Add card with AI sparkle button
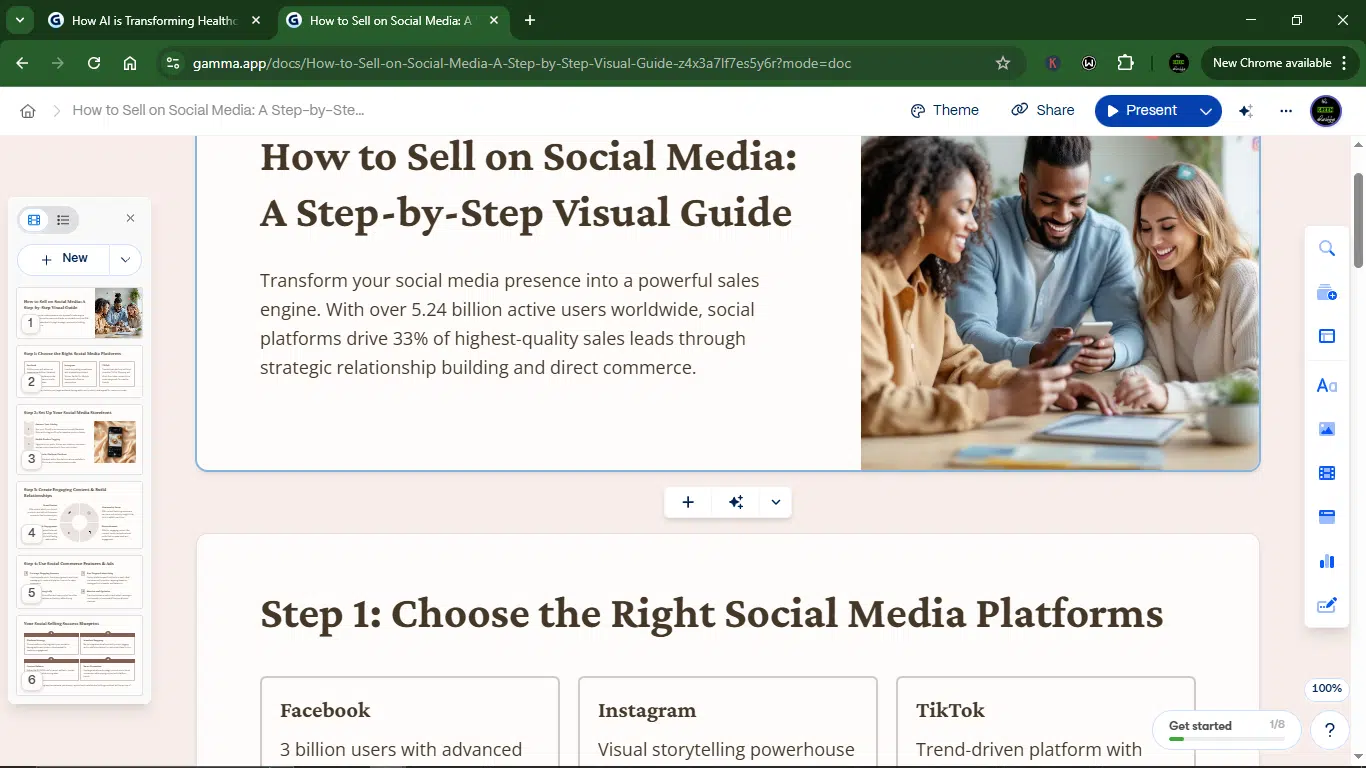Screen dimensions: 1366x768 (736, 502)
